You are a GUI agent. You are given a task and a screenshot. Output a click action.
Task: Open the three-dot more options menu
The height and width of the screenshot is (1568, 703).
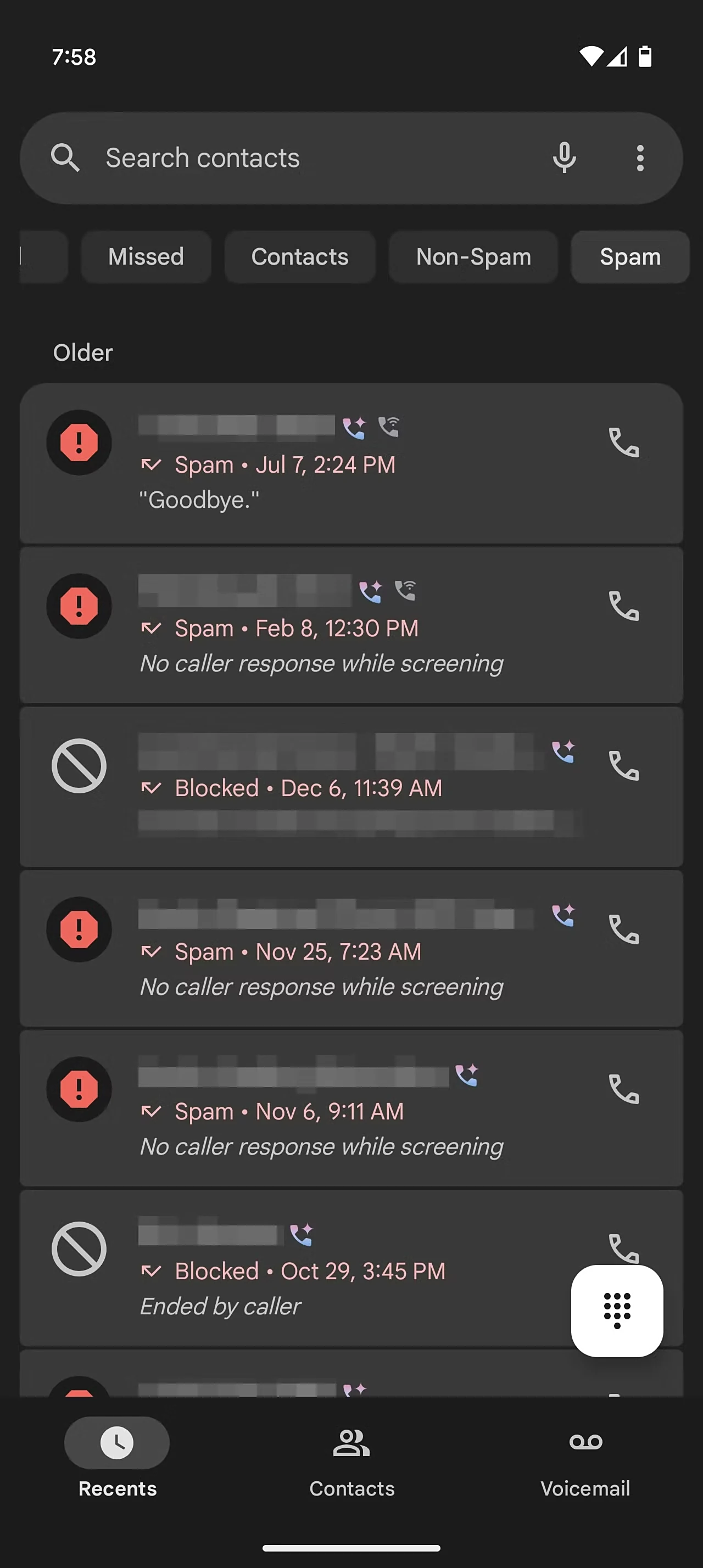pos(640,158)
